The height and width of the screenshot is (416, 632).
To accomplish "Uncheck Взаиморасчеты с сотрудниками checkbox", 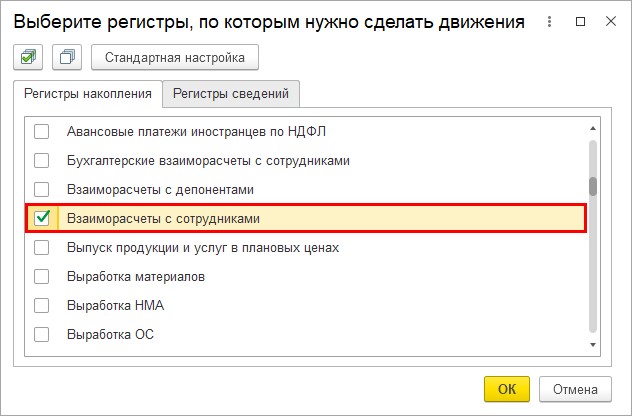I will [x=42, y=218].
